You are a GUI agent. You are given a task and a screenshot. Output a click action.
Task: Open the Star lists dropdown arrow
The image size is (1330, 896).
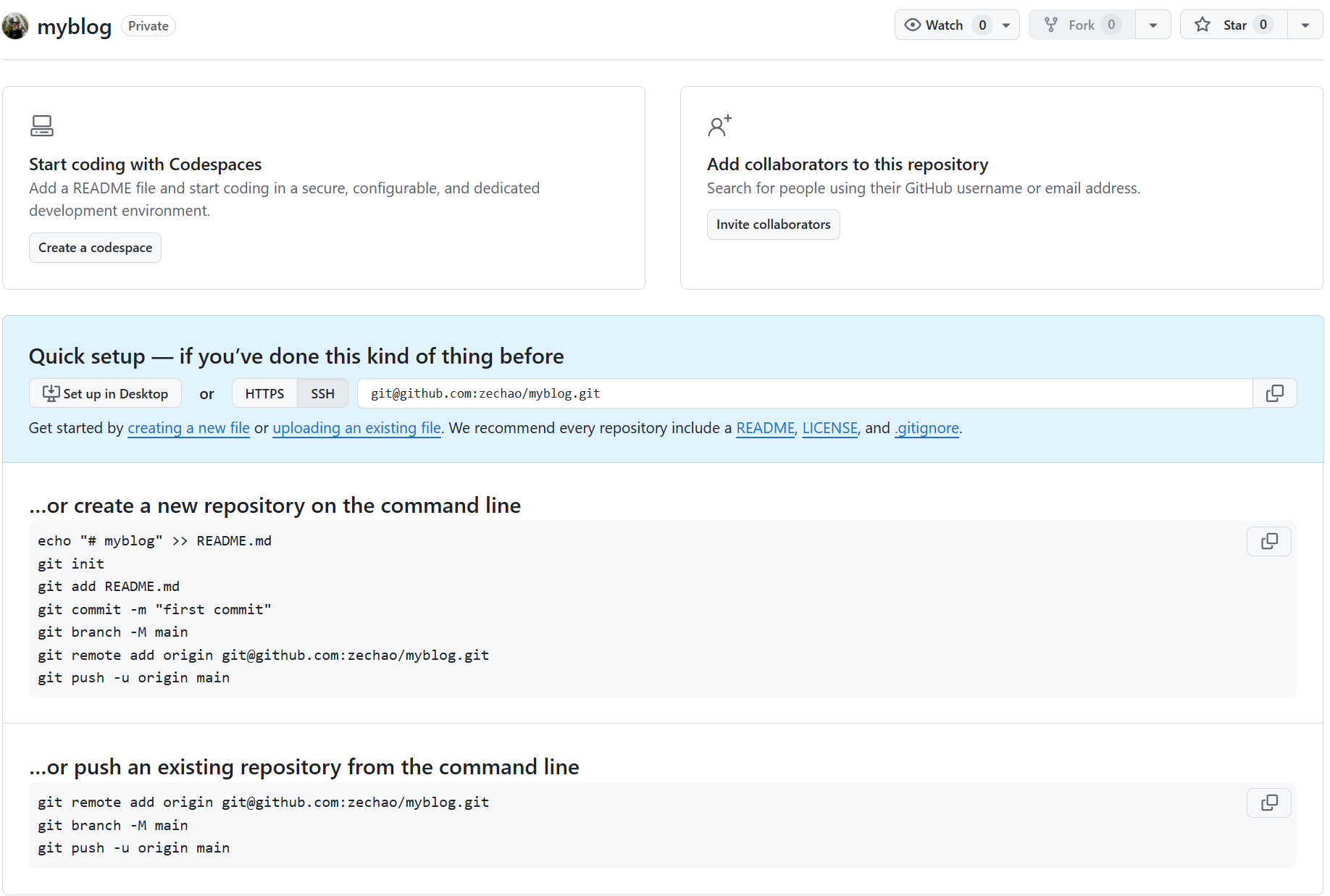1305,25
